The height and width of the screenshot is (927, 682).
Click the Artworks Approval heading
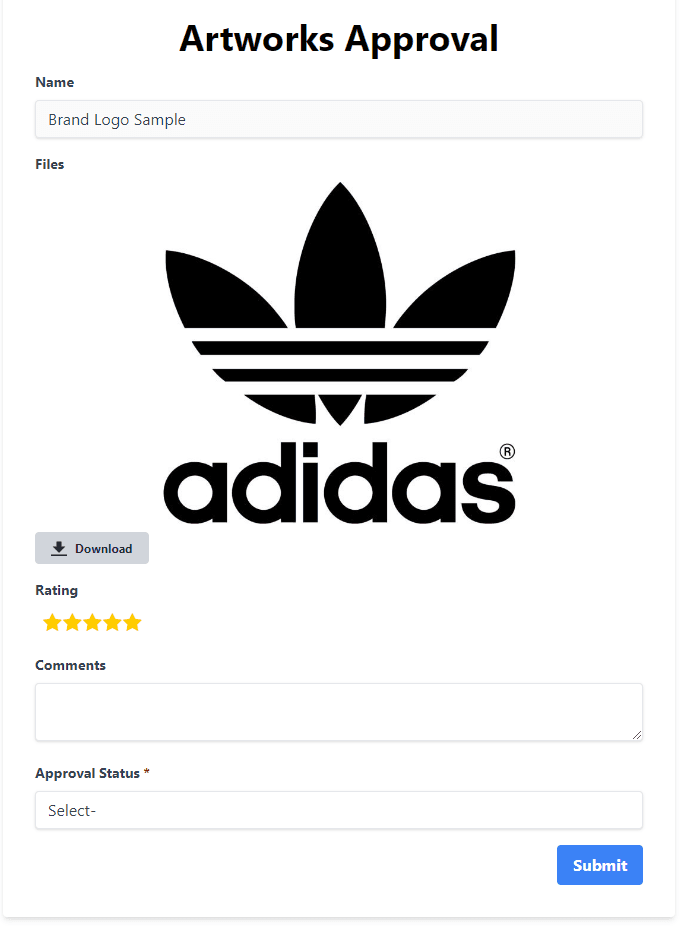(x=339, y=39)
